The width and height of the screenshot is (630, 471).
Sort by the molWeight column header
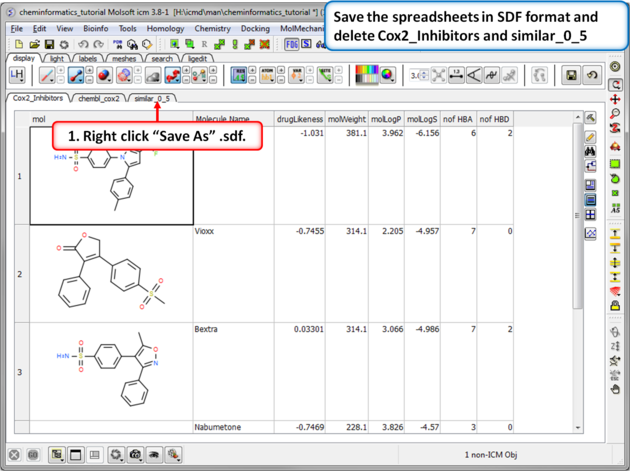pos(348,119)
